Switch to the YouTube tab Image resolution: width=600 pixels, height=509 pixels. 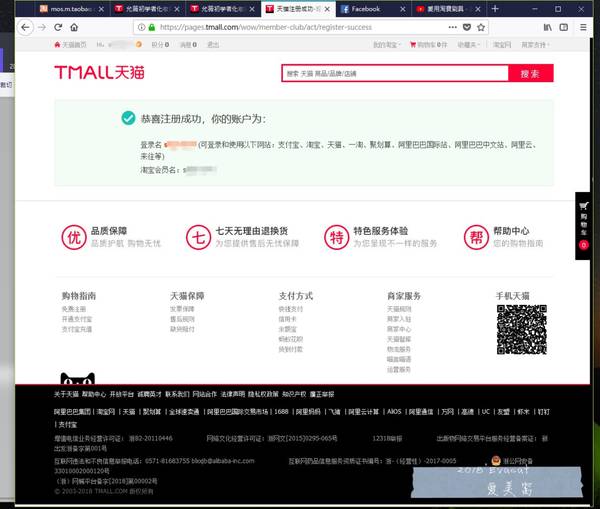(x=449, y=9)
